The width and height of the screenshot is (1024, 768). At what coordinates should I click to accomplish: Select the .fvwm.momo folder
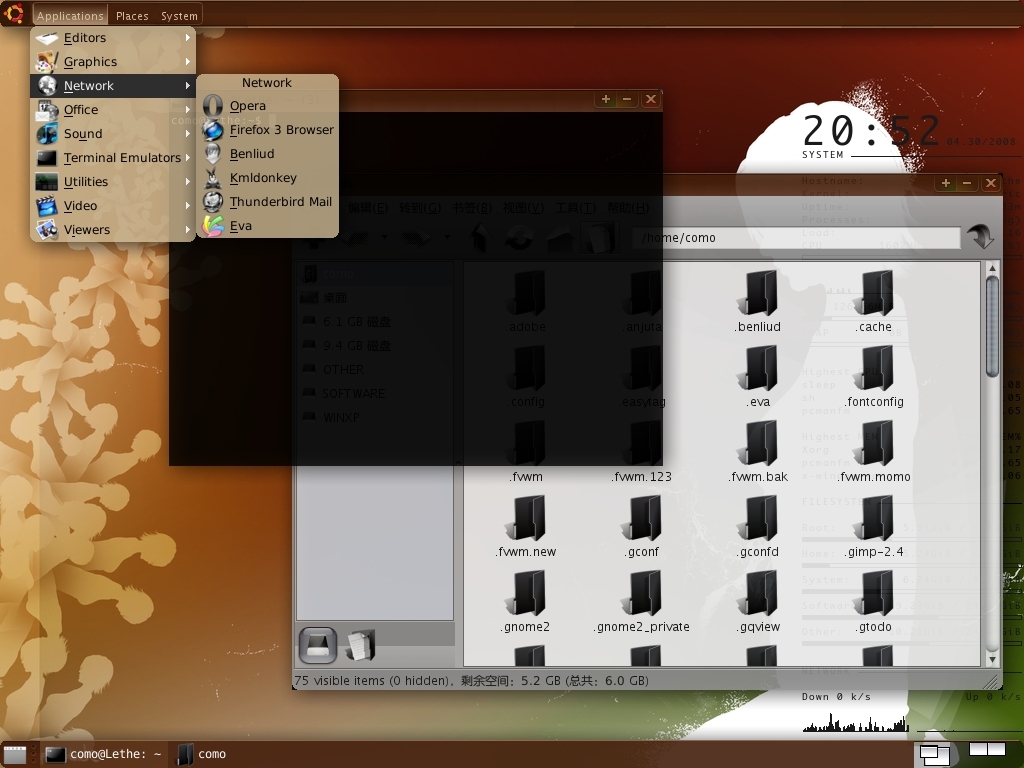point(874,452)
